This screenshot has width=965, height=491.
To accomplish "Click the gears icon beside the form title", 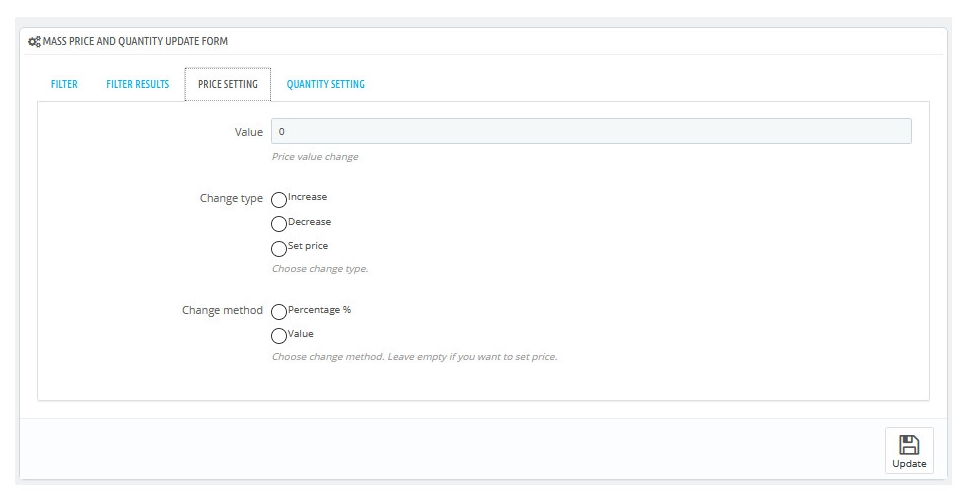I will 34,42.
